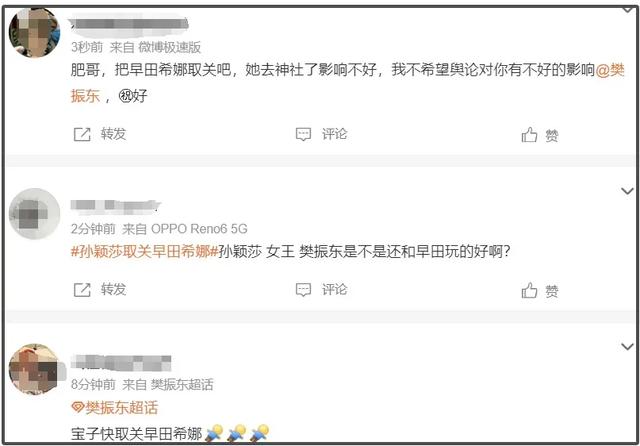Click the repost icon on the second post
The height and width of the screenshot is (446, 640).
tap(82, 290)
